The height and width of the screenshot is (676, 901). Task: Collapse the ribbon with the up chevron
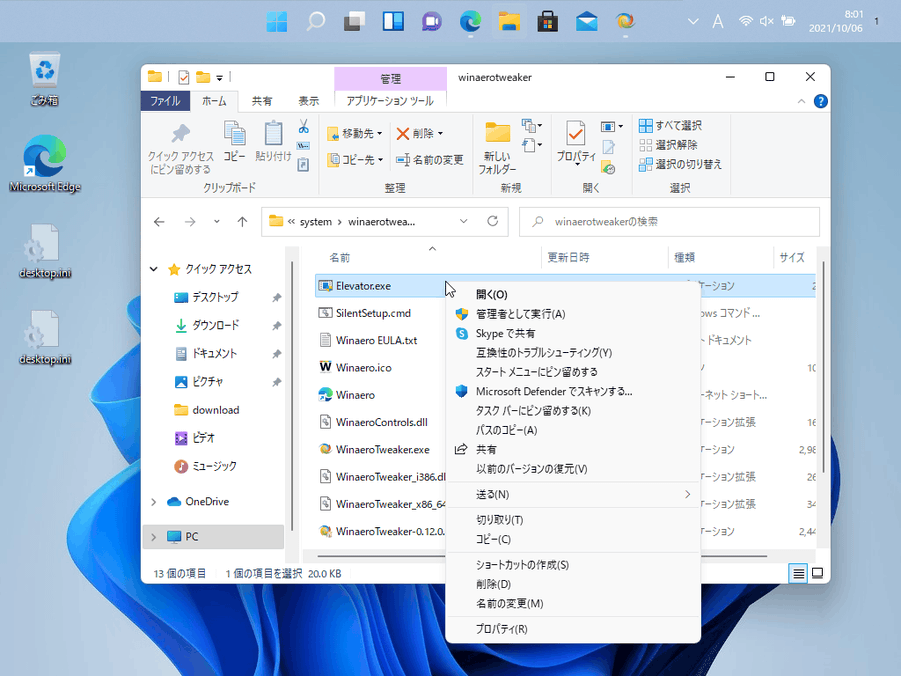coord(801,101)
